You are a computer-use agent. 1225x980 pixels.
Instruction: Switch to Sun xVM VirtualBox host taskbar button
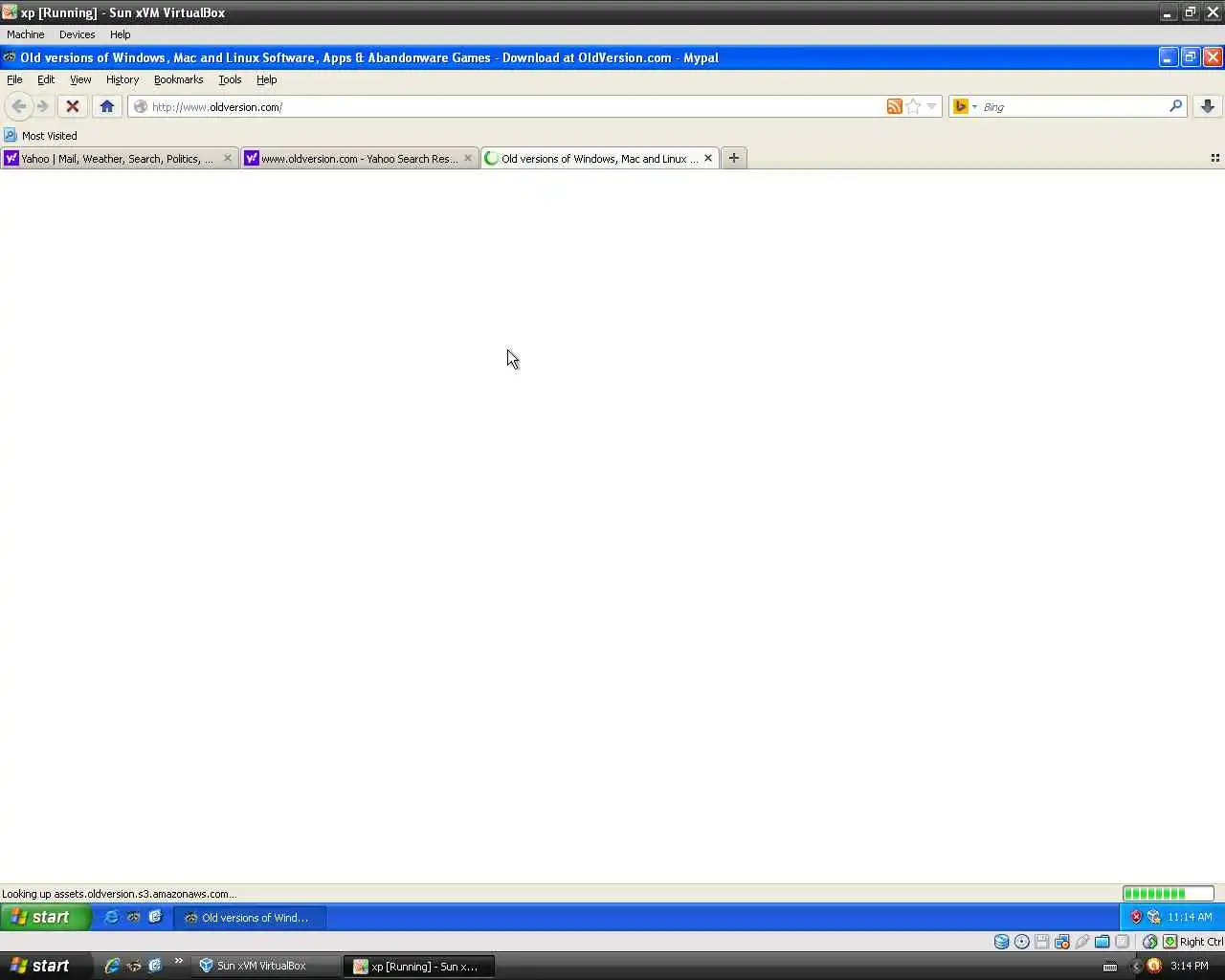pos(266,966)
